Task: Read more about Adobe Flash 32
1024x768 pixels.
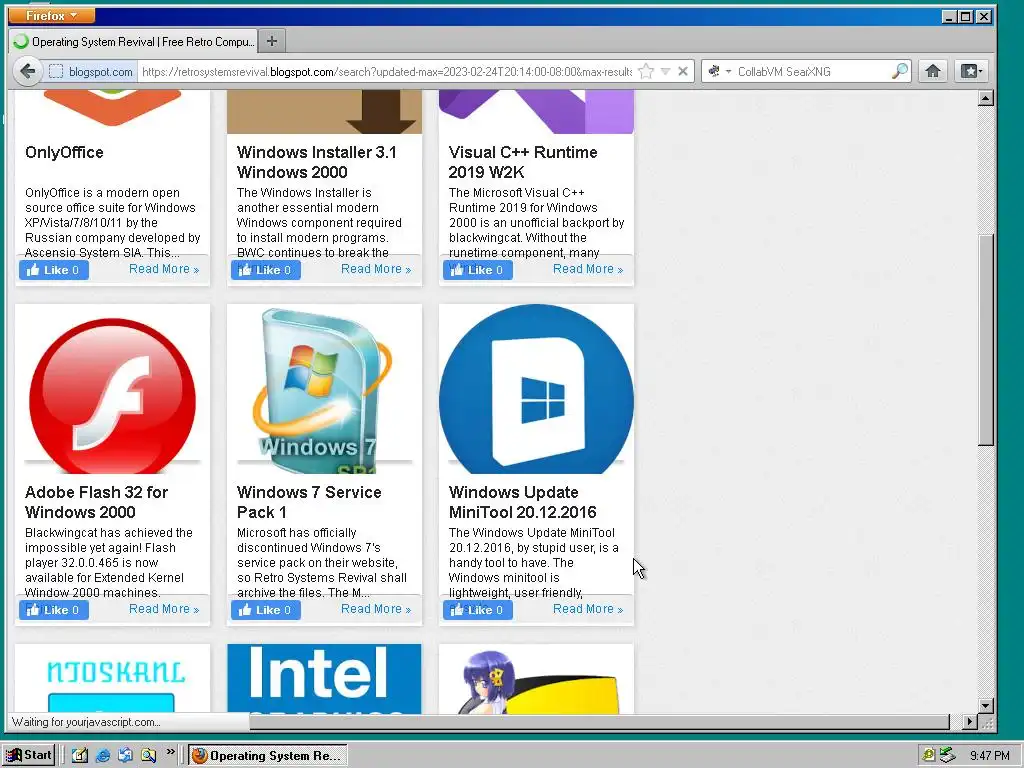Action: [164, 609]
